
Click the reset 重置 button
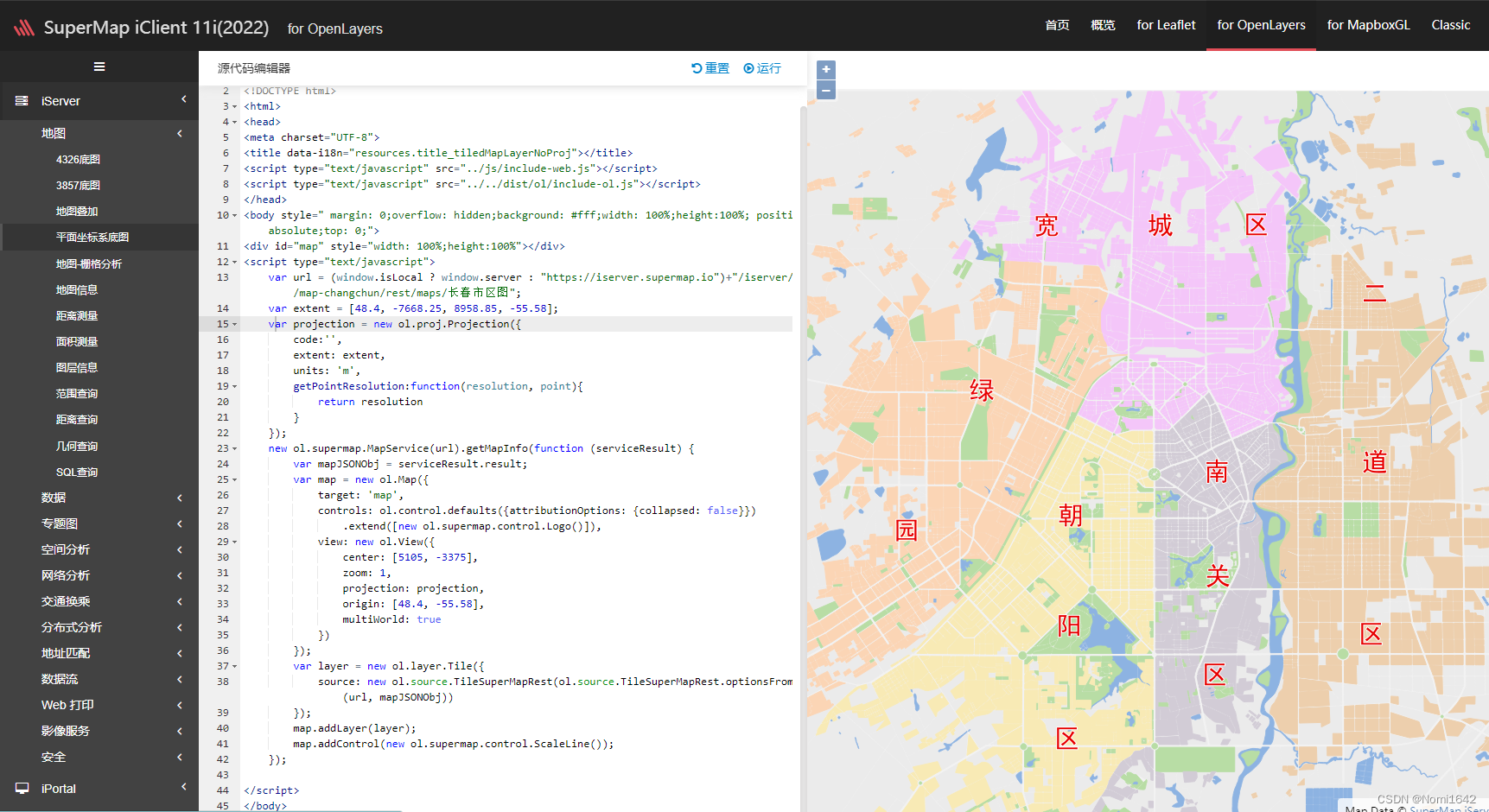point(710,68)
